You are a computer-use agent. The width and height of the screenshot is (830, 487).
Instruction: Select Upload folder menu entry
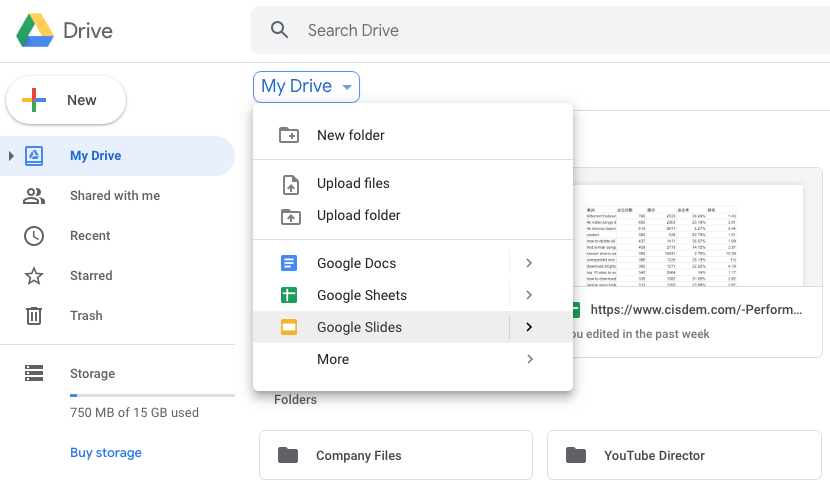[x=413, y=215]
